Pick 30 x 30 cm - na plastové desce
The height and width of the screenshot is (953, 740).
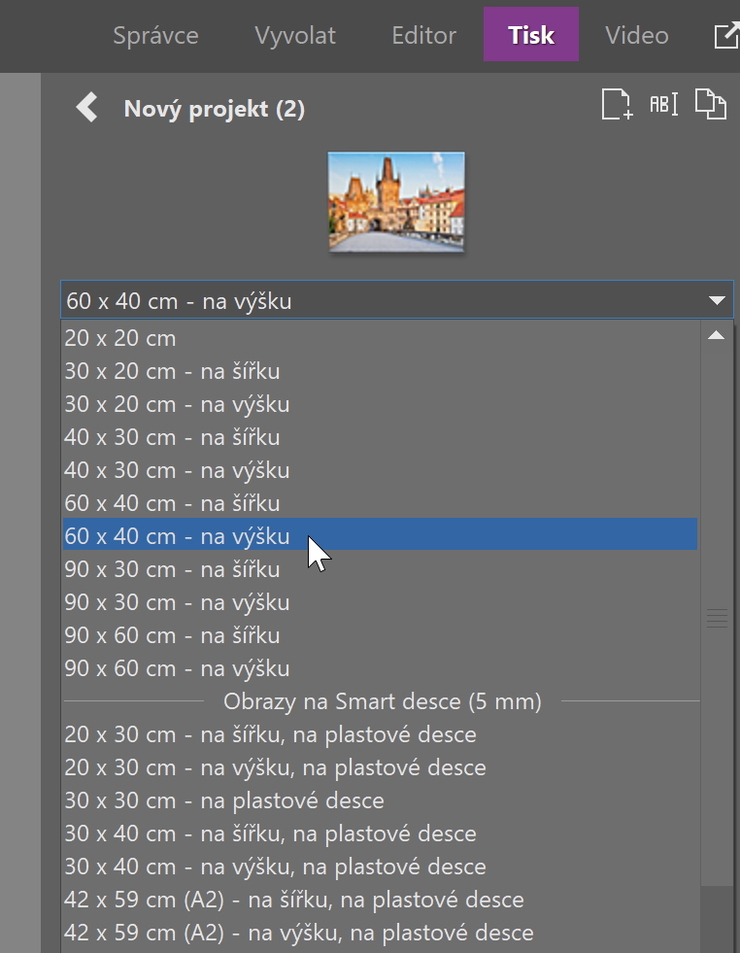(x=380, y=800)
